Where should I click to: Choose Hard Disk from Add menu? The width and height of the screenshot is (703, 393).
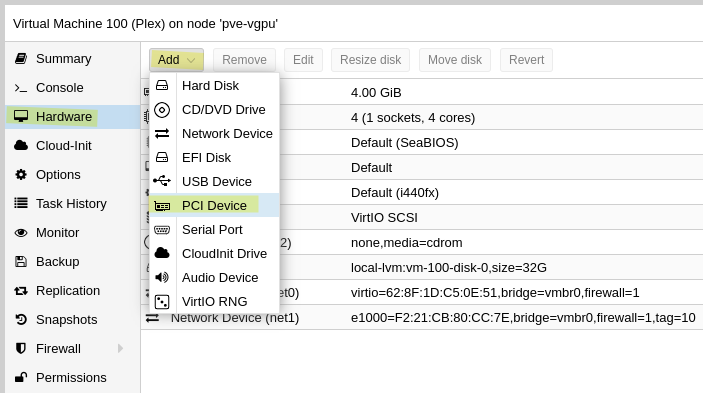coord(214,86)
